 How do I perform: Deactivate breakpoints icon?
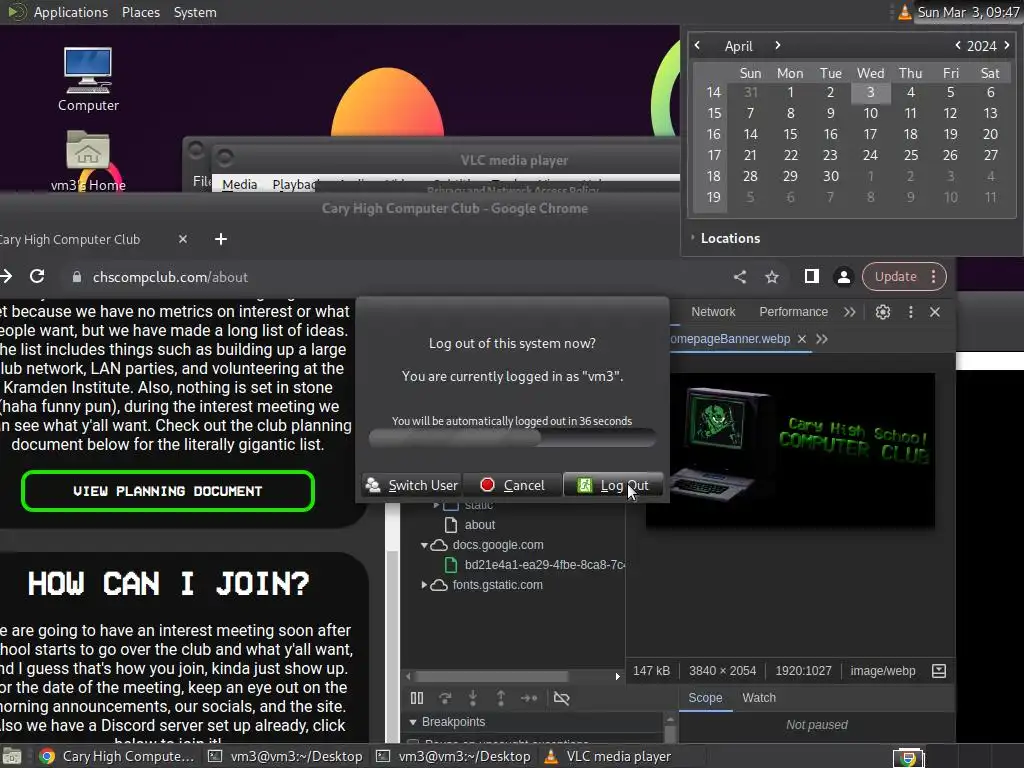click(x=562, y=698)
